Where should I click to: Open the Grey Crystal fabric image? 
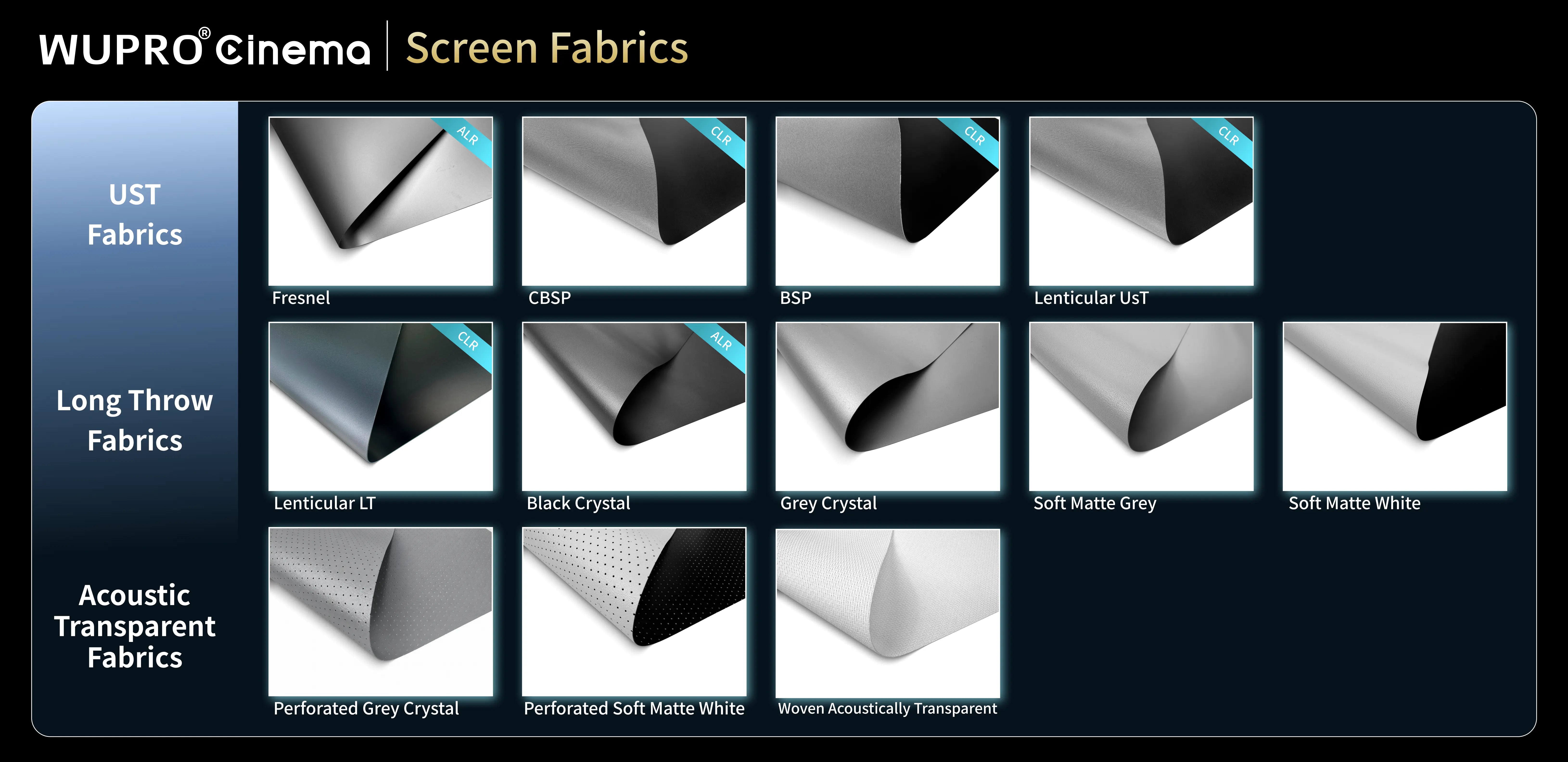887,407
